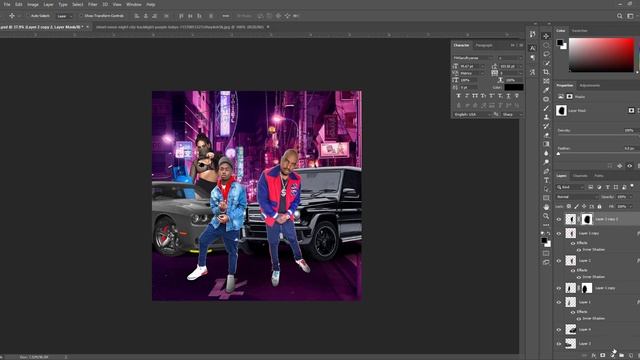640x360 pixels.
Task: Open the Window menu
Action: click(x=133, y=4)
